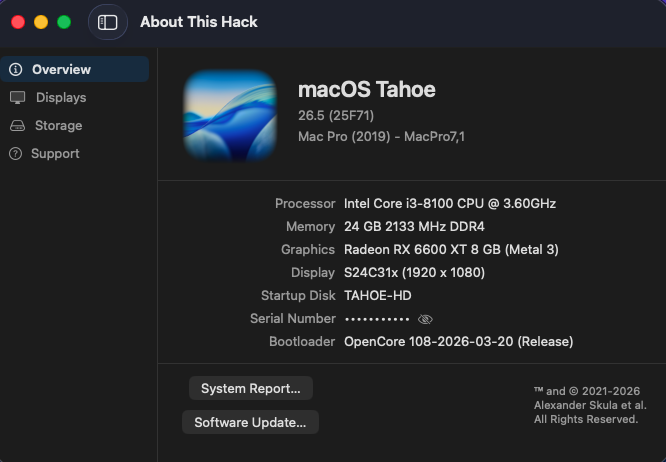Screen dimensions: 666x462
Task: Switch to the Displays section label
Action: tap(61, 98)
